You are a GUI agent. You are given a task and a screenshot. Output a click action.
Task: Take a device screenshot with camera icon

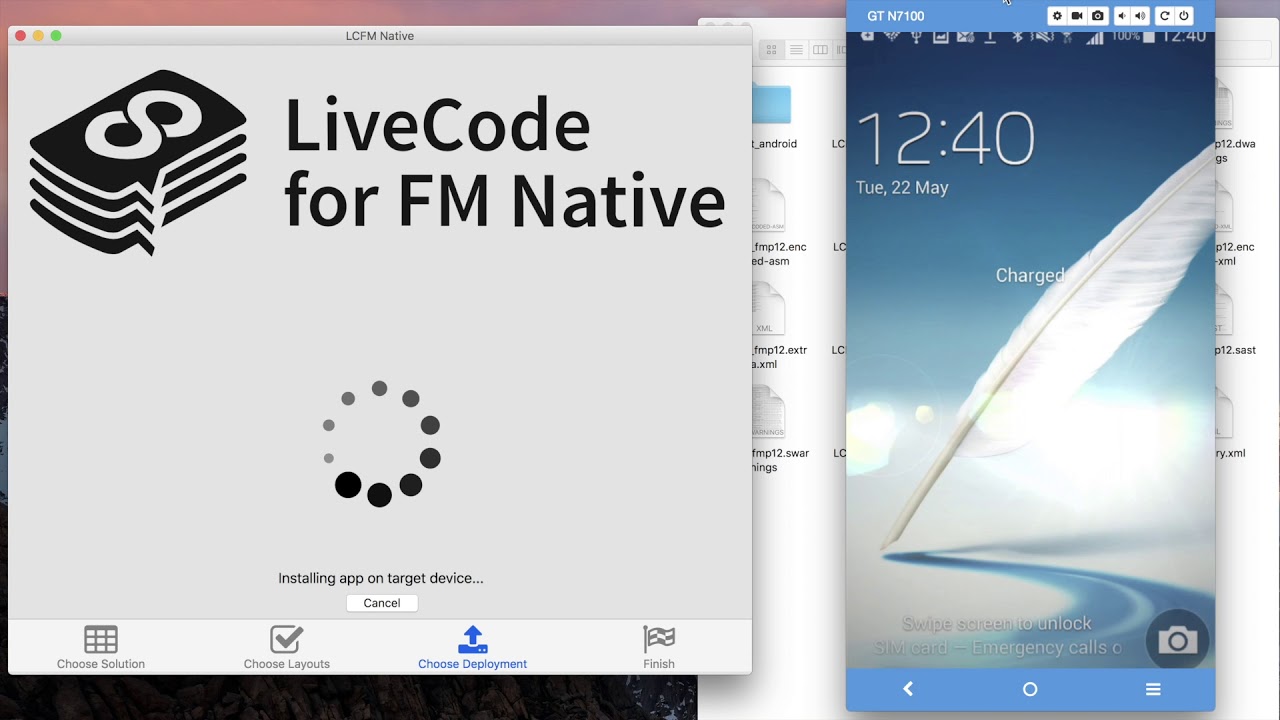coord(1098,16)
